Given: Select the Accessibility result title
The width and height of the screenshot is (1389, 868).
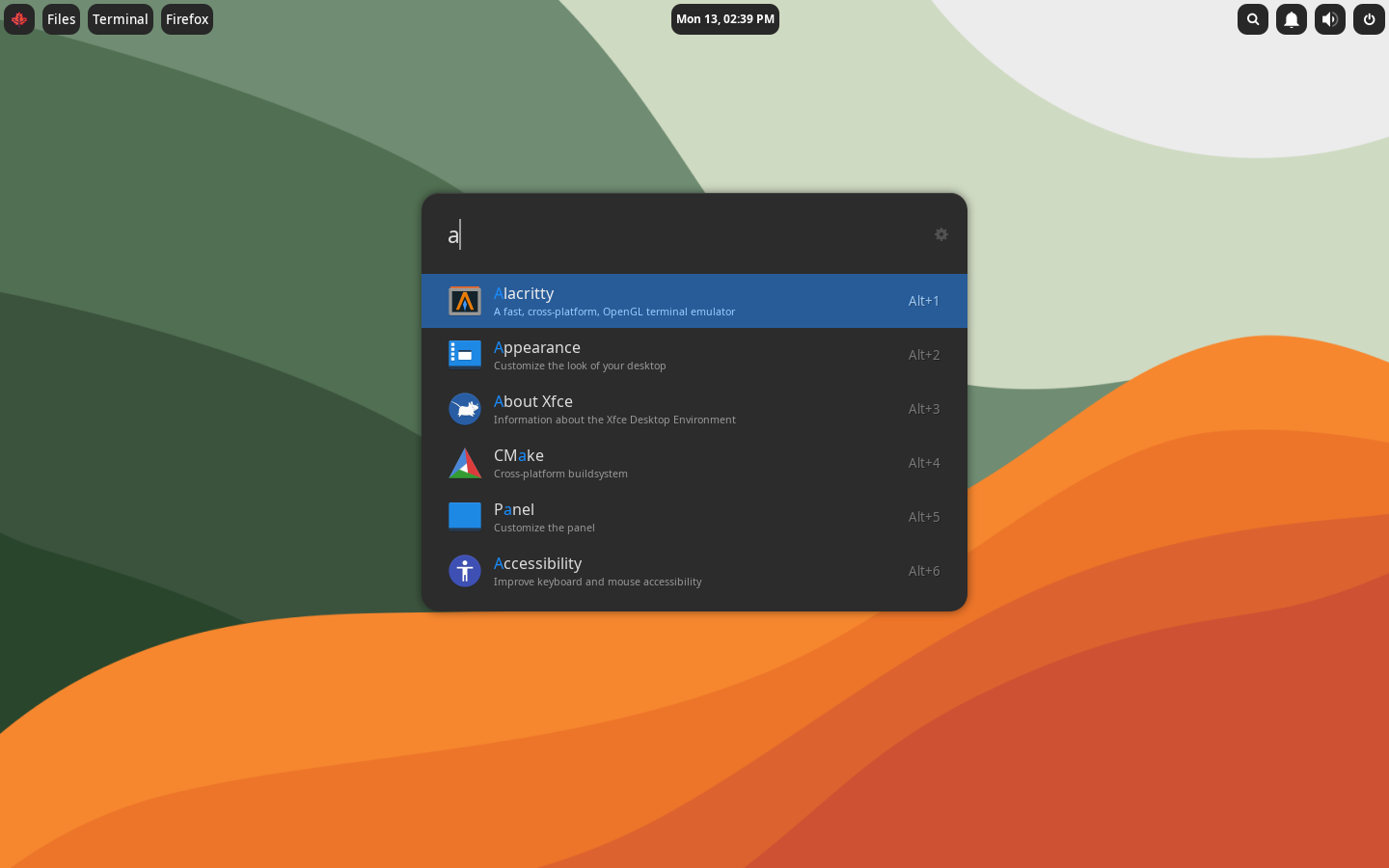Looking at the screenshot, I should coord(538,563).
